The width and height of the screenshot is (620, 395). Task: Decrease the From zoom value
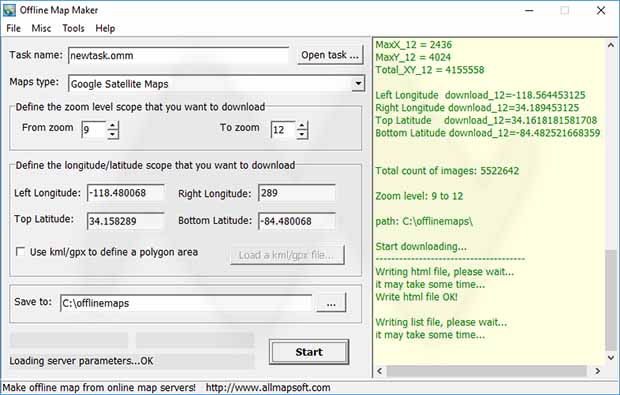pyautogui.click(x=113, y=134)
